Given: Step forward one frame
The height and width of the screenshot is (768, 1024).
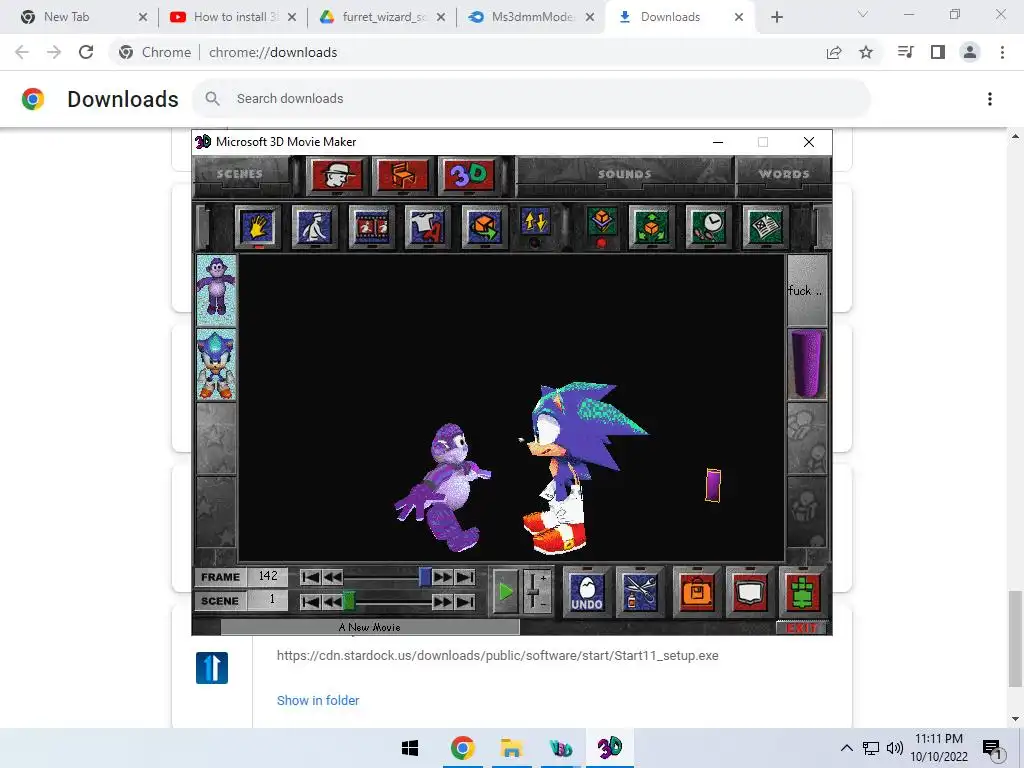Looking at the screenshot, I should click(x=443, y=577).
